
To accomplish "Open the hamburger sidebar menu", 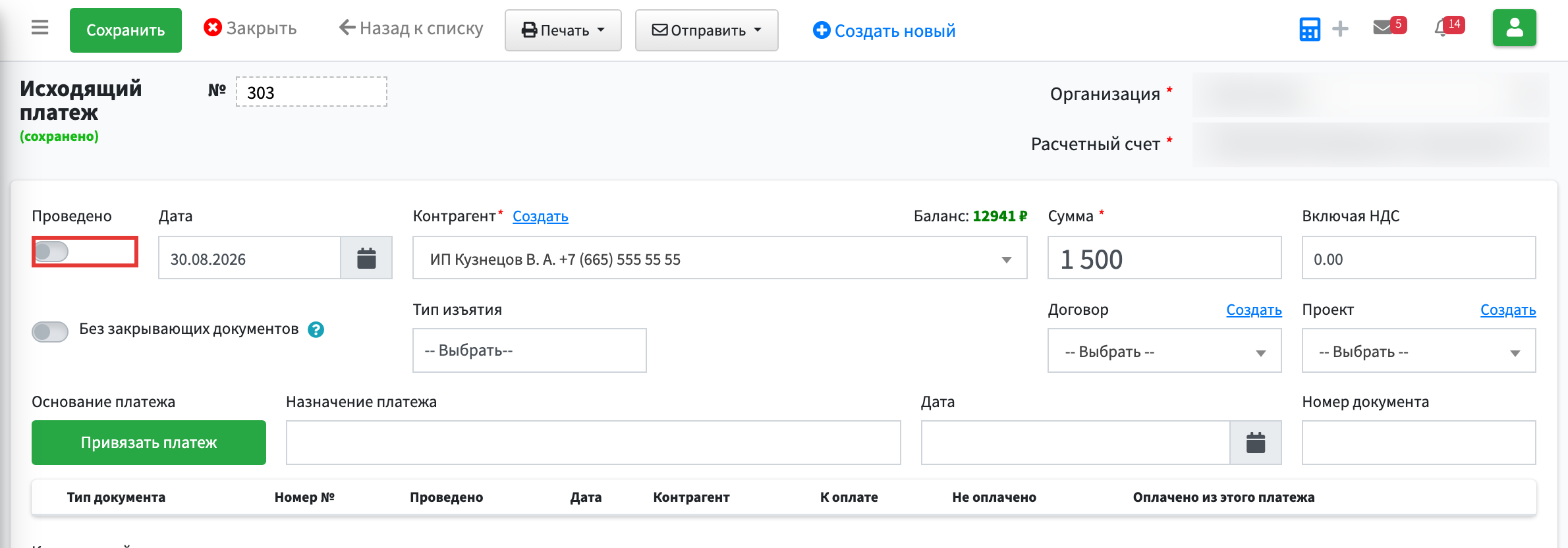I will (40, 28).
